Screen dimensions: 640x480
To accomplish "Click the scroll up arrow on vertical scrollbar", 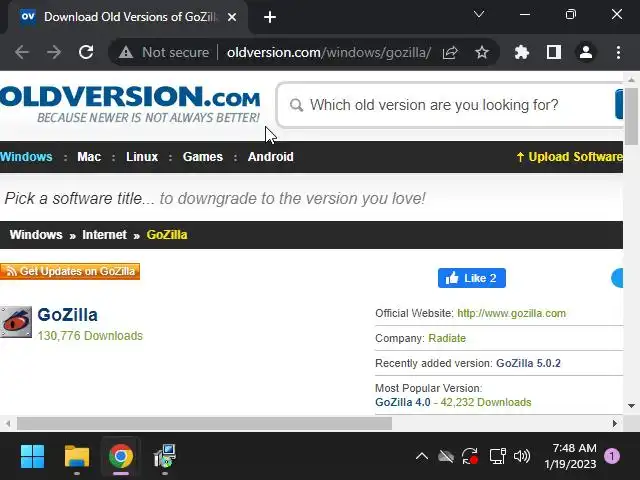I will 631,80.
